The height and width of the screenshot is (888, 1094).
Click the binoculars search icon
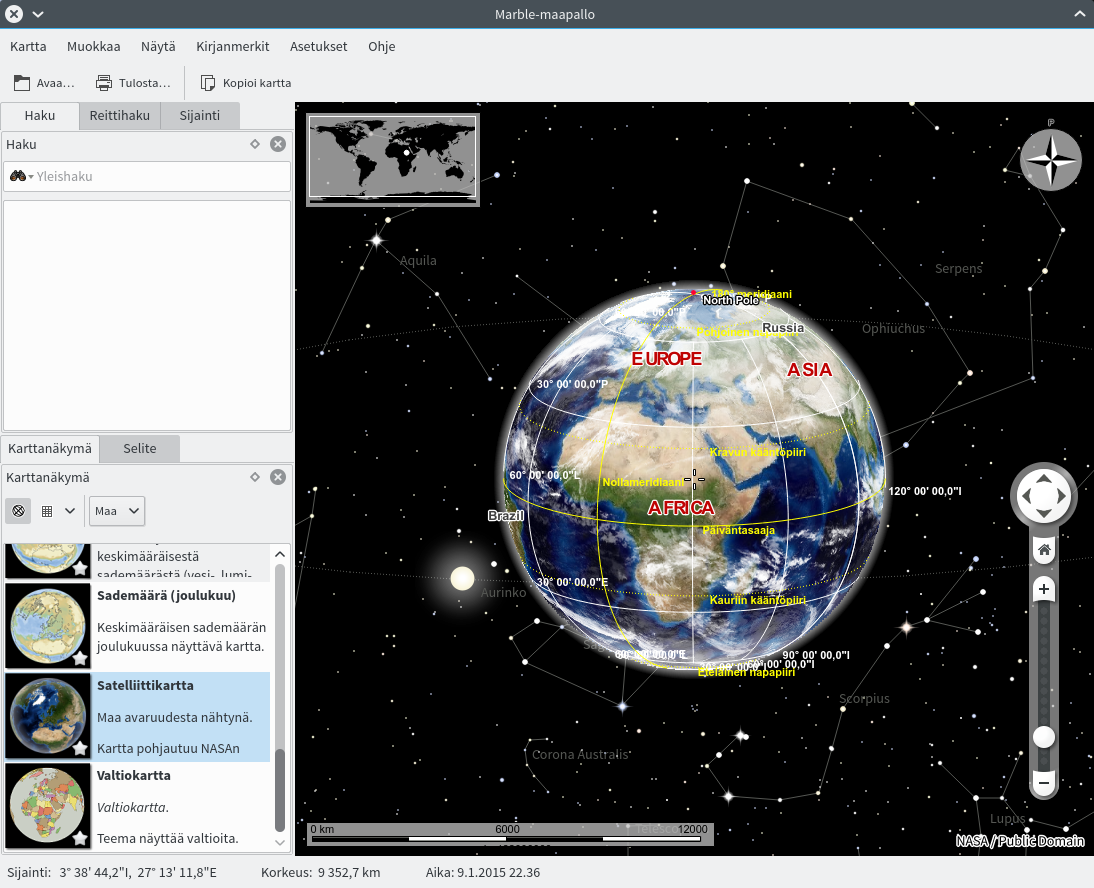point(18,177)
